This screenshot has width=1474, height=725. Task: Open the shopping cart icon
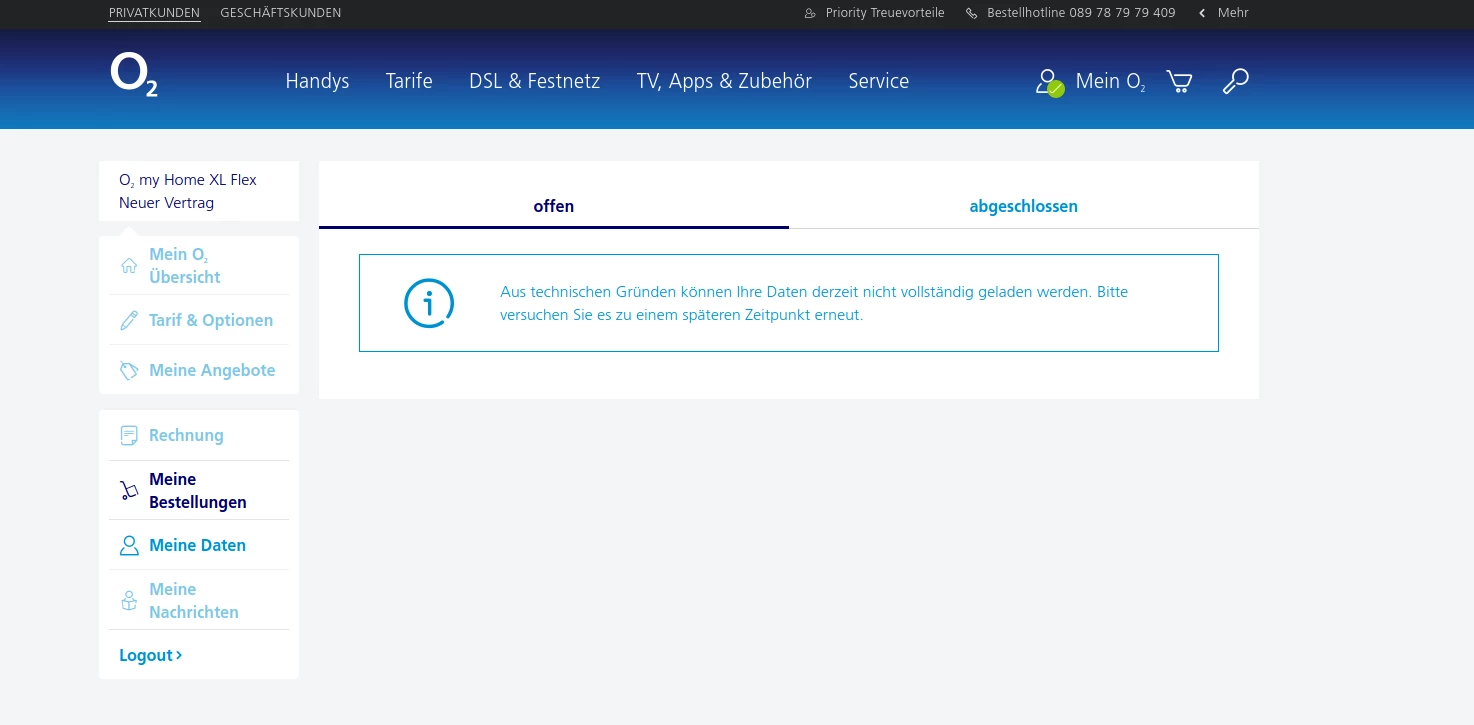(1179, 82)
